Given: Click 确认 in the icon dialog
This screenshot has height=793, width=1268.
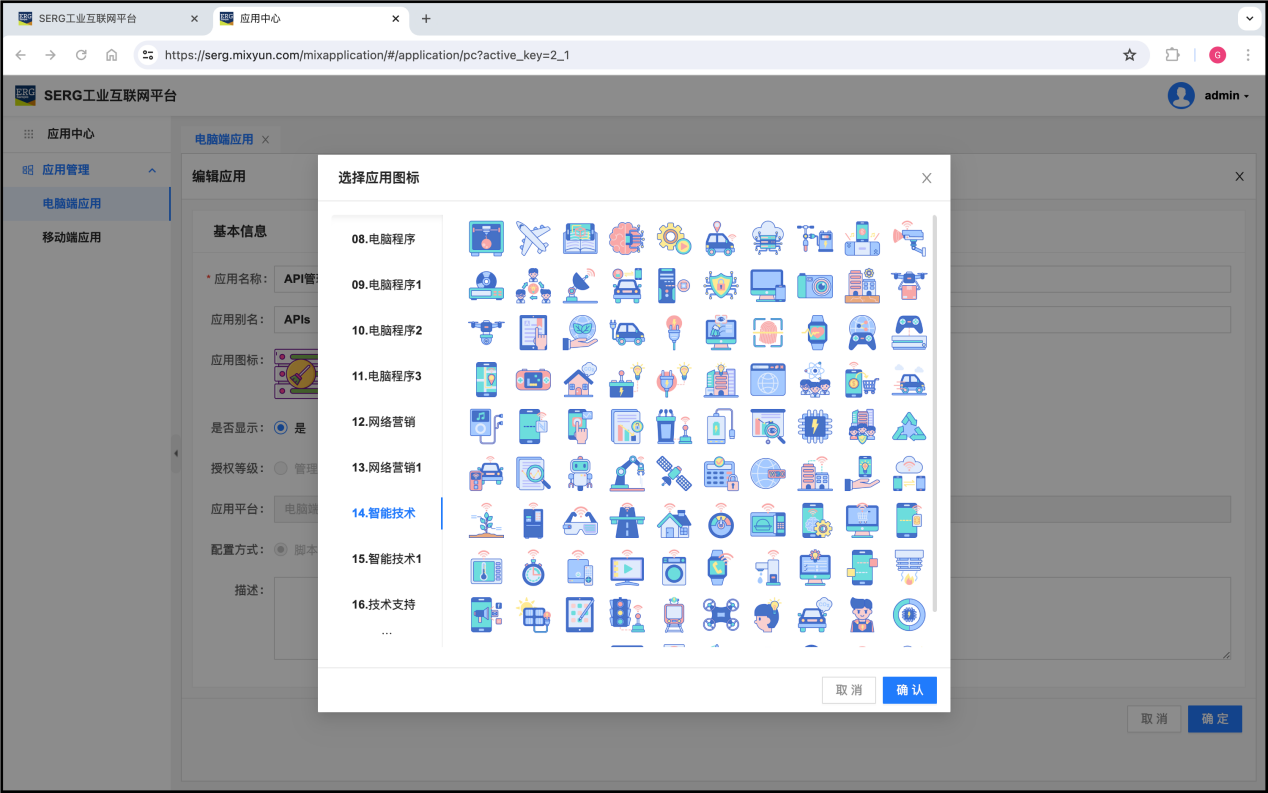Looking at the screenshot, I should (x=909, y=690).
